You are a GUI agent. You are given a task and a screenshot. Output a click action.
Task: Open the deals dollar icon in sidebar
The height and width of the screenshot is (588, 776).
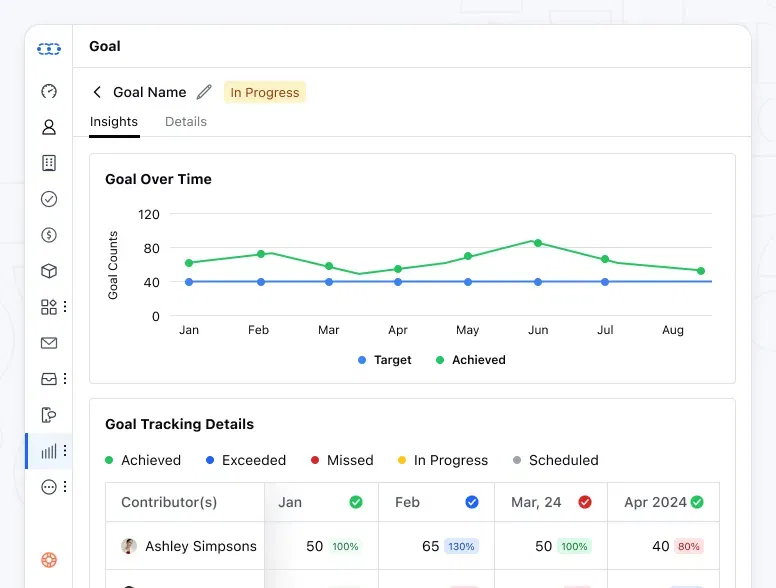coord(49,235)
